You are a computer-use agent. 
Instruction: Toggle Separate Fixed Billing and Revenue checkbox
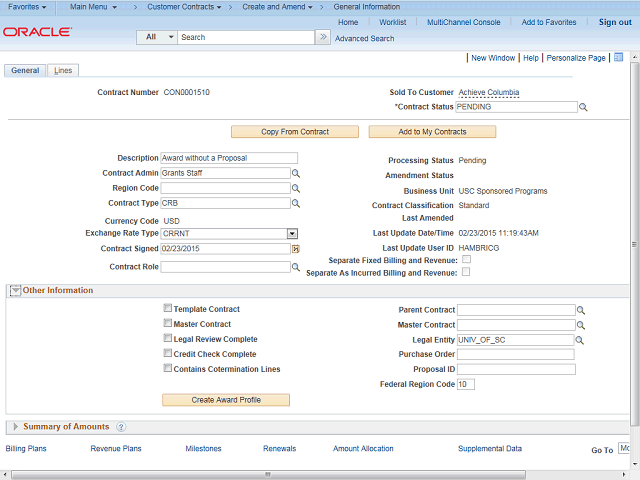tap(465, 260)
